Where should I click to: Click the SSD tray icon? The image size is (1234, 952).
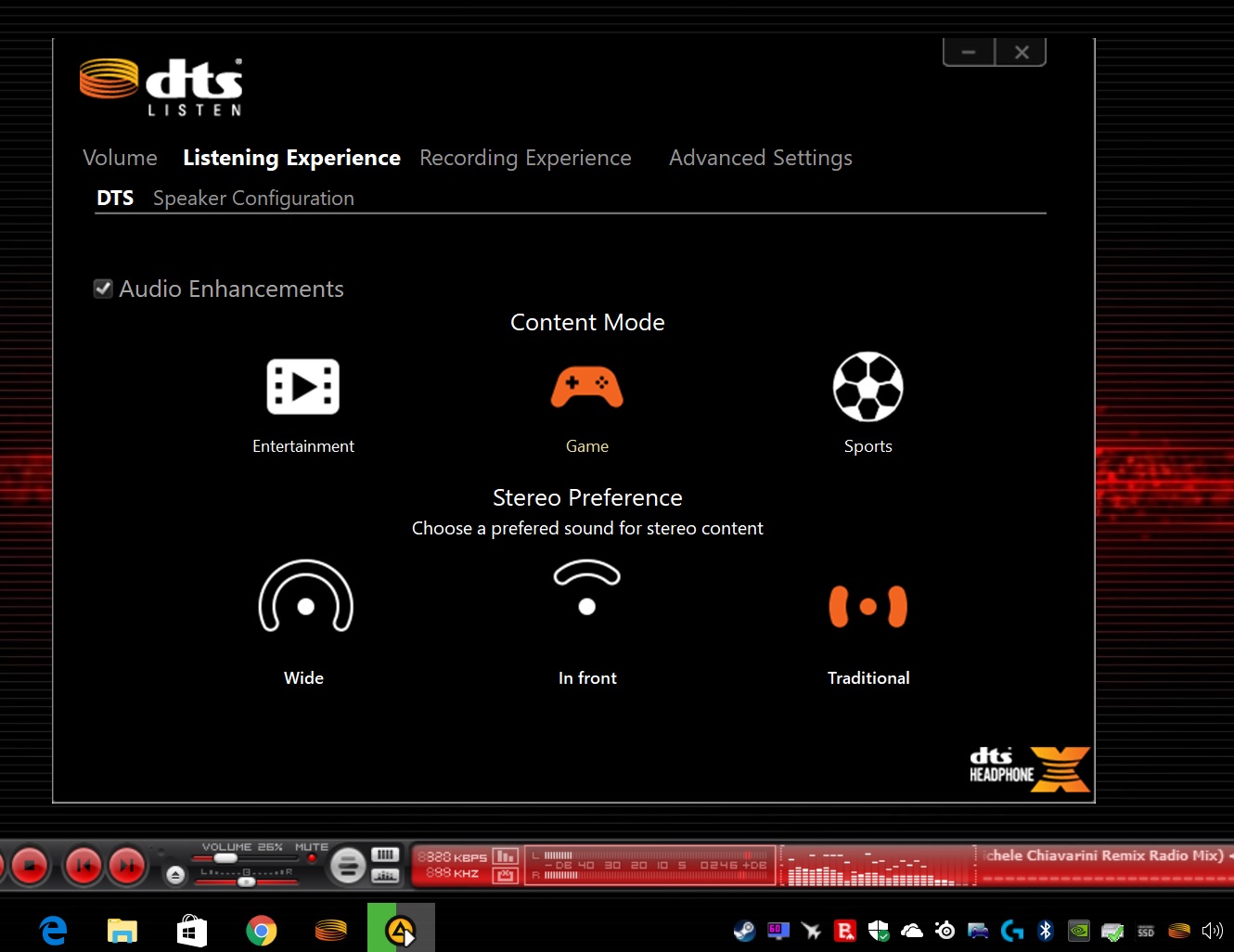pyautogui.click(x=1146, y=932)
